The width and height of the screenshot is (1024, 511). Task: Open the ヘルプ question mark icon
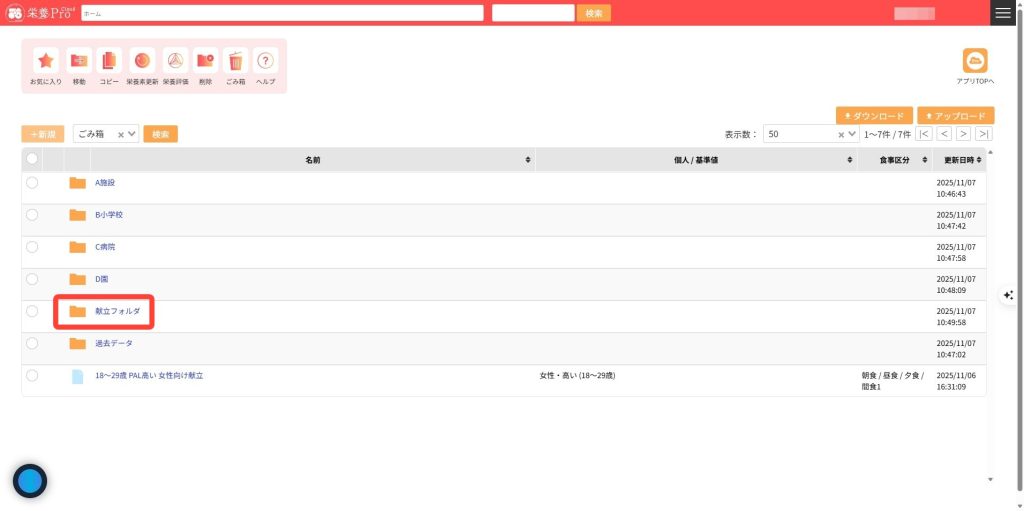(265, 61)
